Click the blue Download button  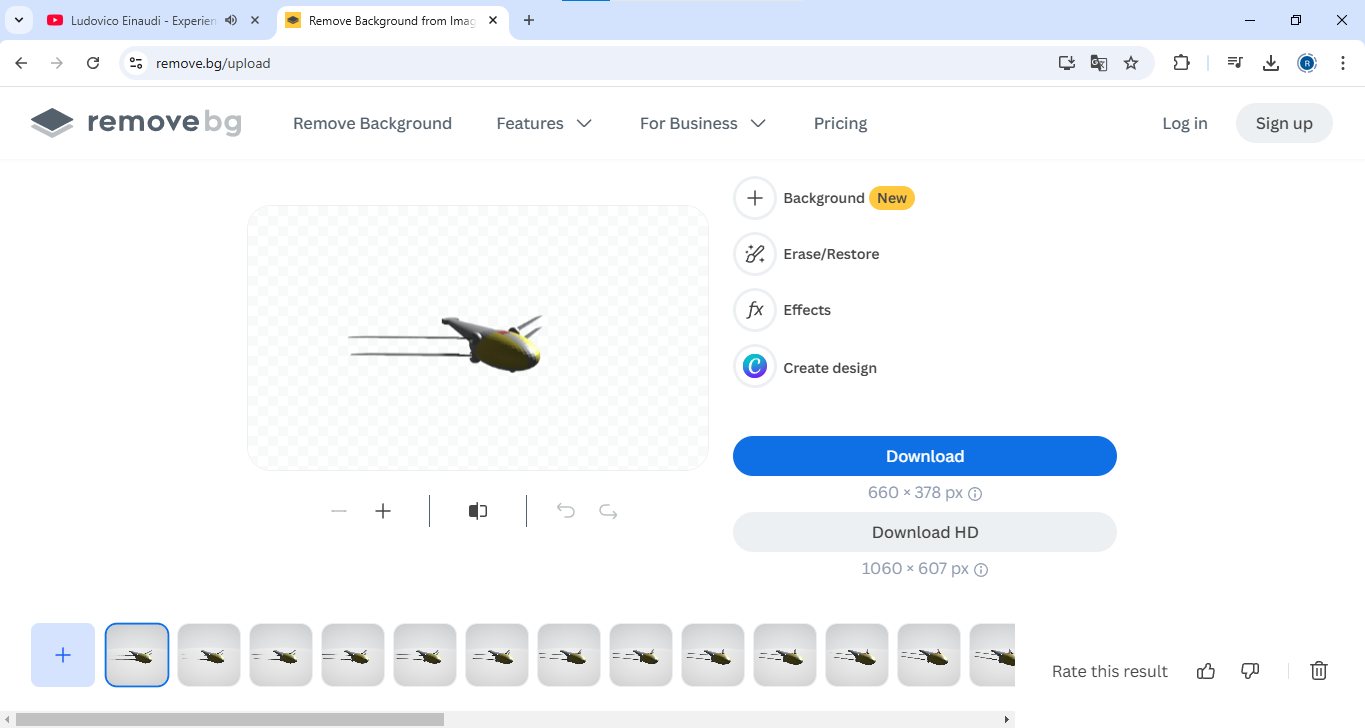[x=925, y=456]
